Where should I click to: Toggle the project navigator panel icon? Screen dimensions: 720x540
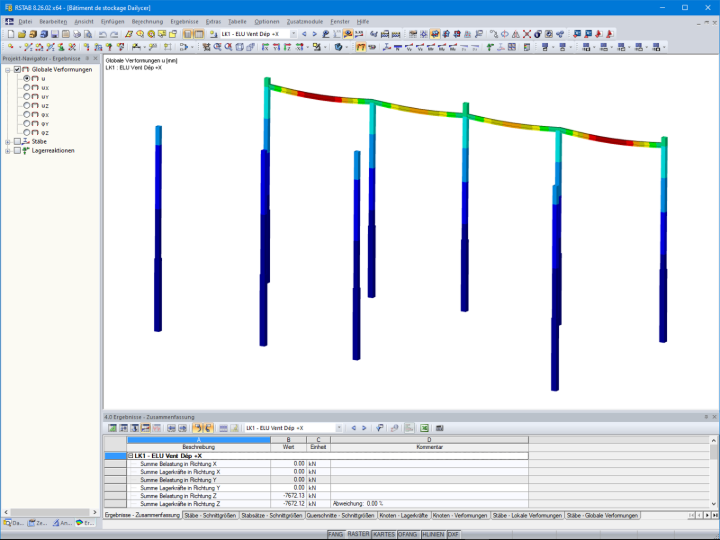[188, 34]
